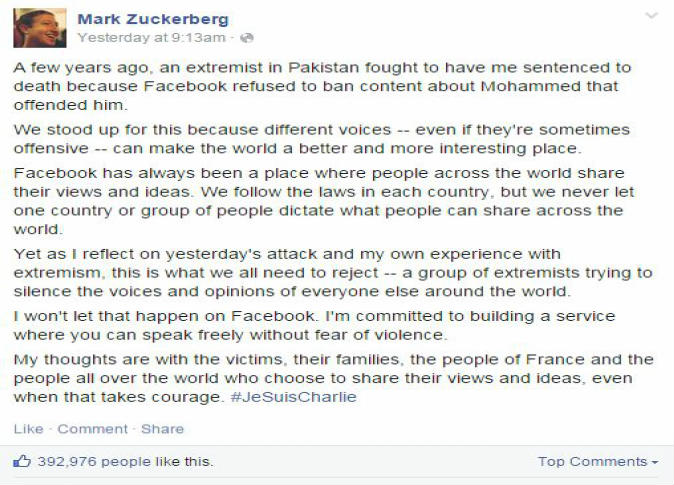Open the Mark Zuckerberg name link
This screenshot has width=674, height=485.
point(153,19)
